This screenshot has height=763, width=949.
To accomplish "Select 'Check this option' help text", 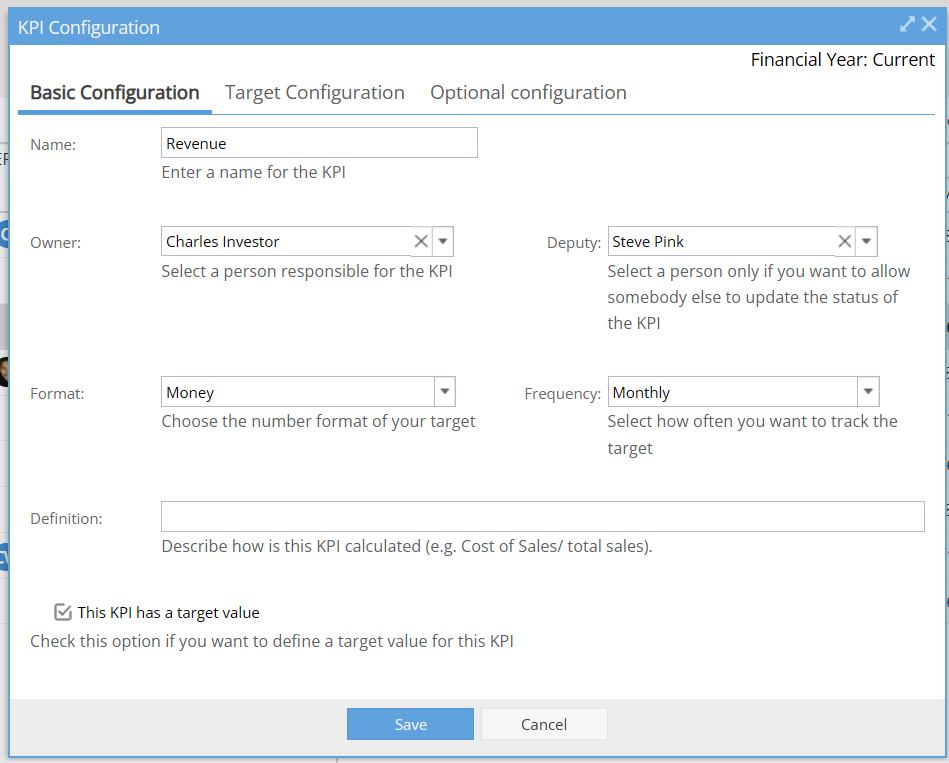I will 272,641.
